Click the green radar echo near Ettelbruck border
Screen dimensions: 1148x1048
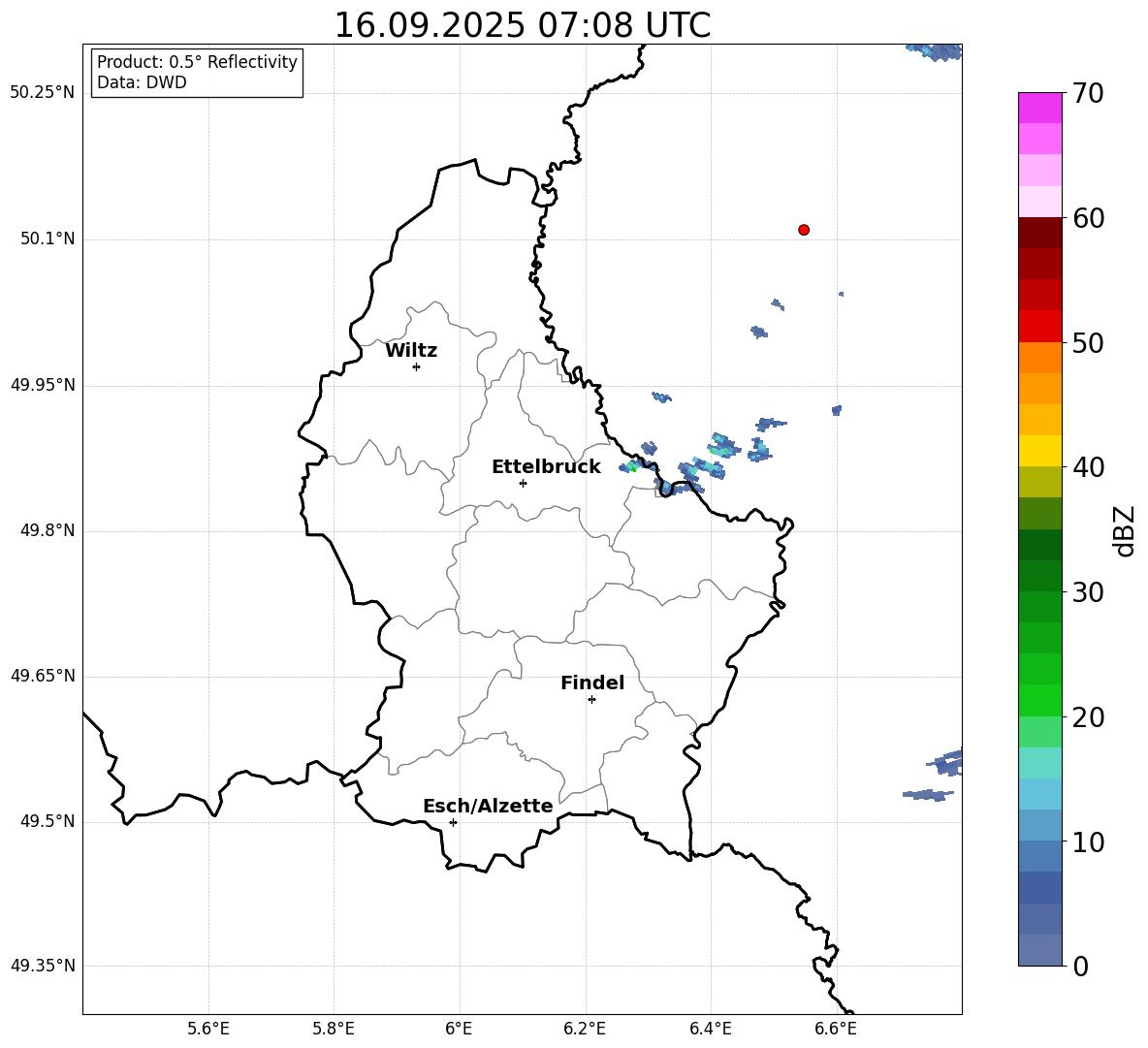[632, 466]
